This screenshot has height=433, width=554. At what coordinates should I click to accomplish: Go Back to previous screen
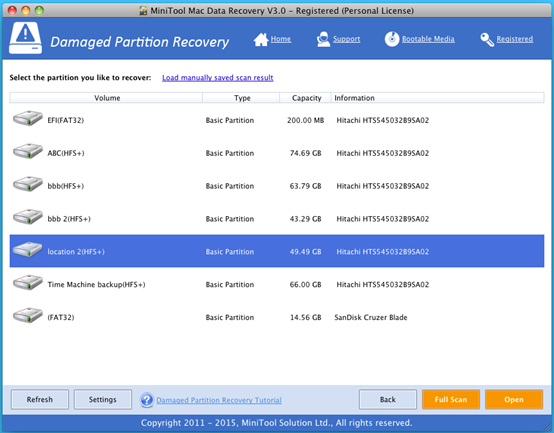coord(388,399)
